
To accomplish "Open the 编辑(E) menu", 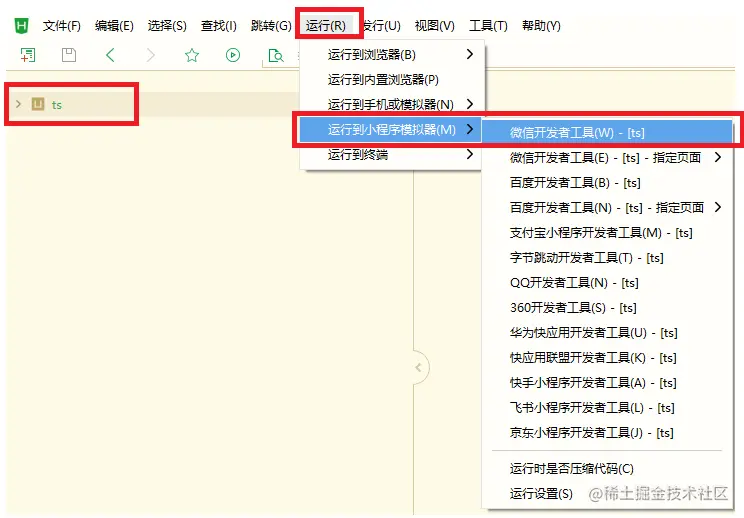I will coord(114,26).
